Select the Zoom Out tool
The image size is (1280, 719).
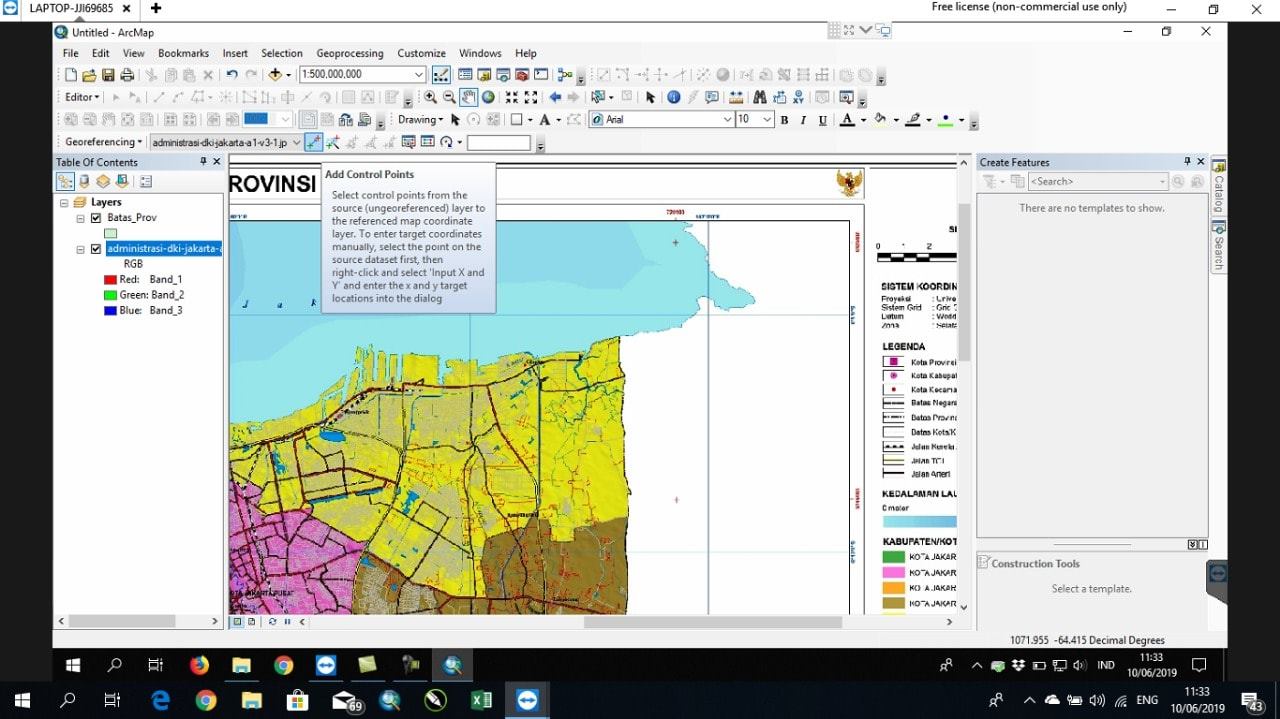coord(449,97)
